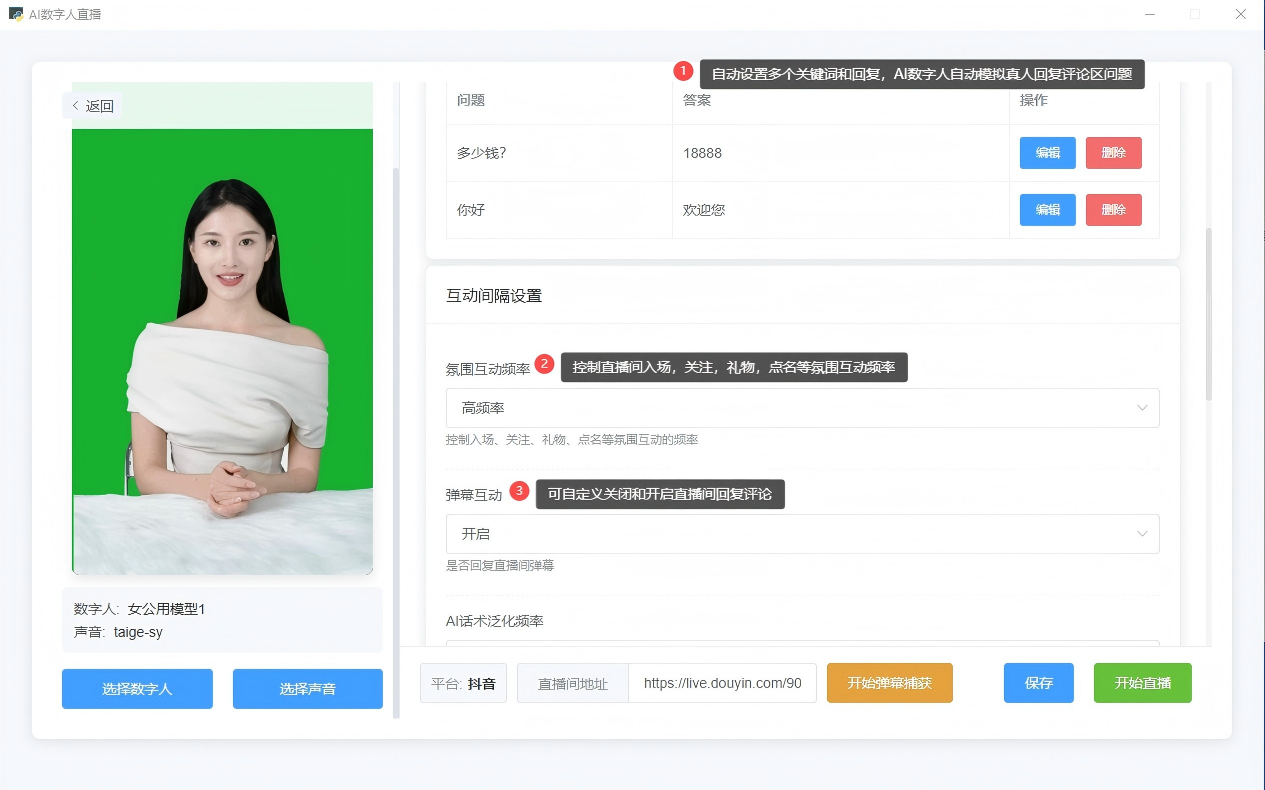Viewport: 1265px width, 790px height.
Task: Click the 弹幕互动 field label
Action: pyautogui.click(x=474, y=495)
